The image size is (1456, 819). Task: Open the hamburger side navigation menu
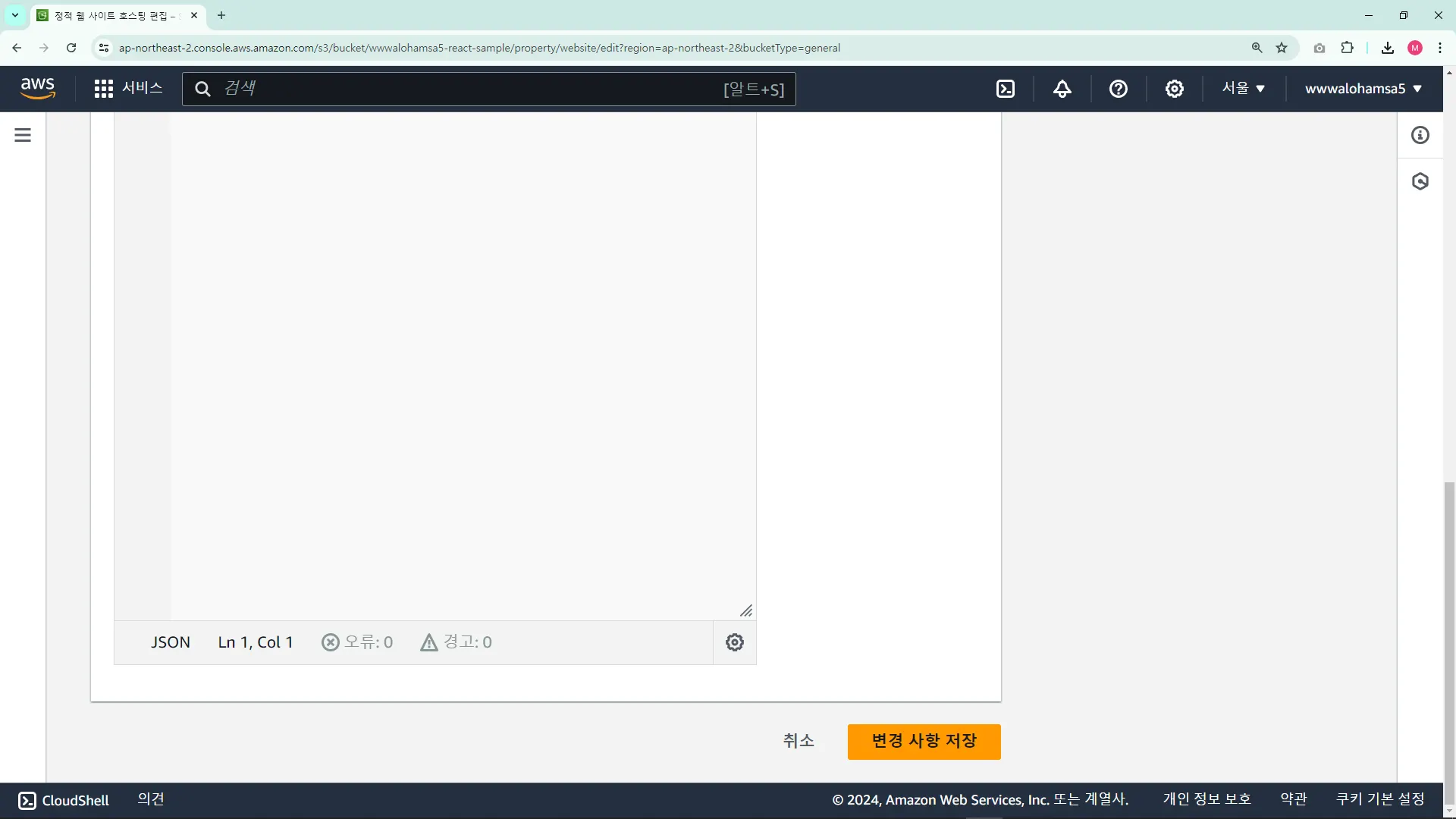(x=23, y=135)
